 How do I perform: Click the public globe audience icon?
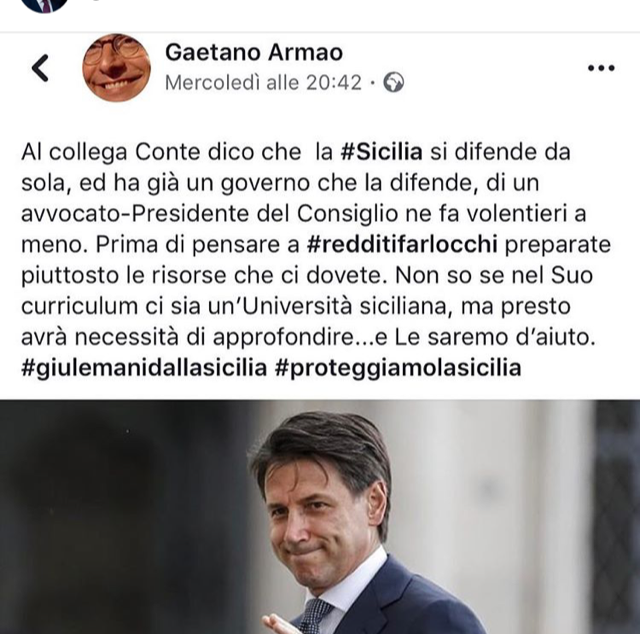click(394, 84)
